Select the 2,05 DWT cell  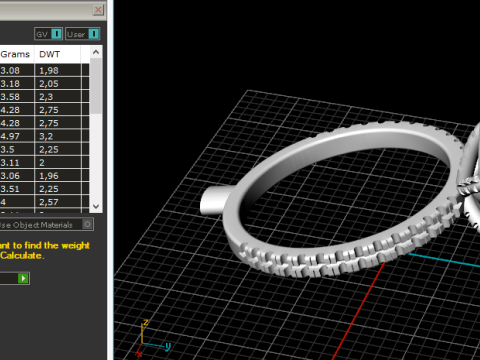click(58, 84)
